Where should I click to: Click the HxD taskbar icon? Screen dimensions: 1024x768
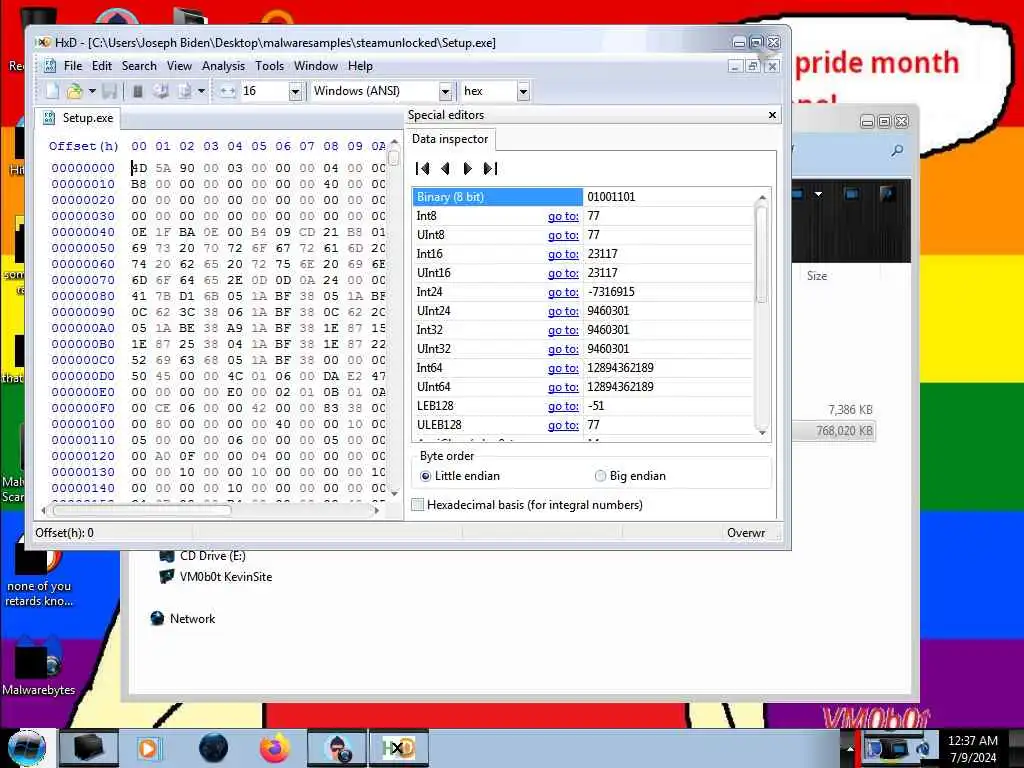398,748
